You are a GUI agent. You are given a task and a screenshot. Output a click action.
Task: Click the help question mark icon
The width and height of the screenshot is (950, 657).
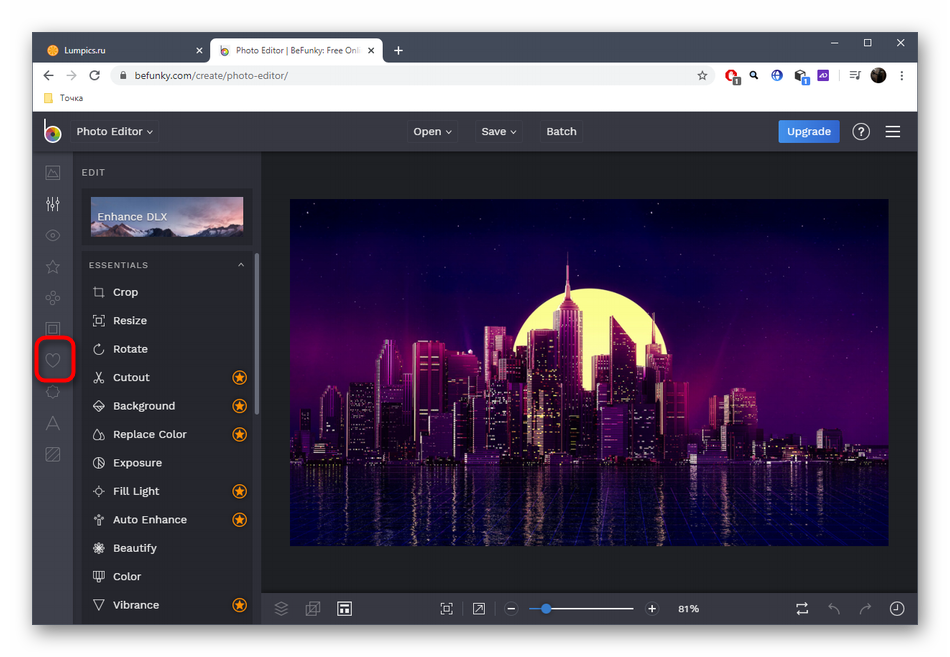tap(861, 131)
